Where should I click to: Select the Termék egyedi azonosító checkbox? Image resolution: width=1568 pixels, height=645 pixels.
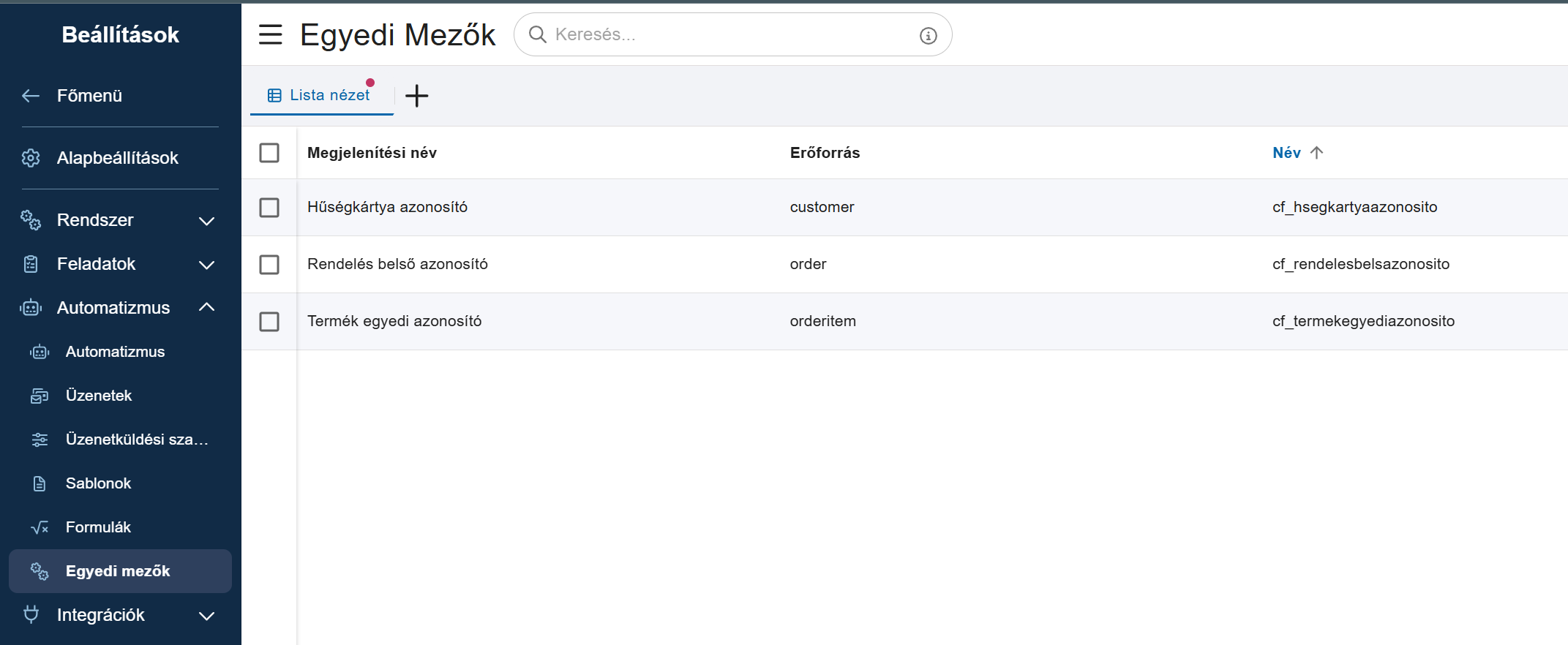pos(269,322)
